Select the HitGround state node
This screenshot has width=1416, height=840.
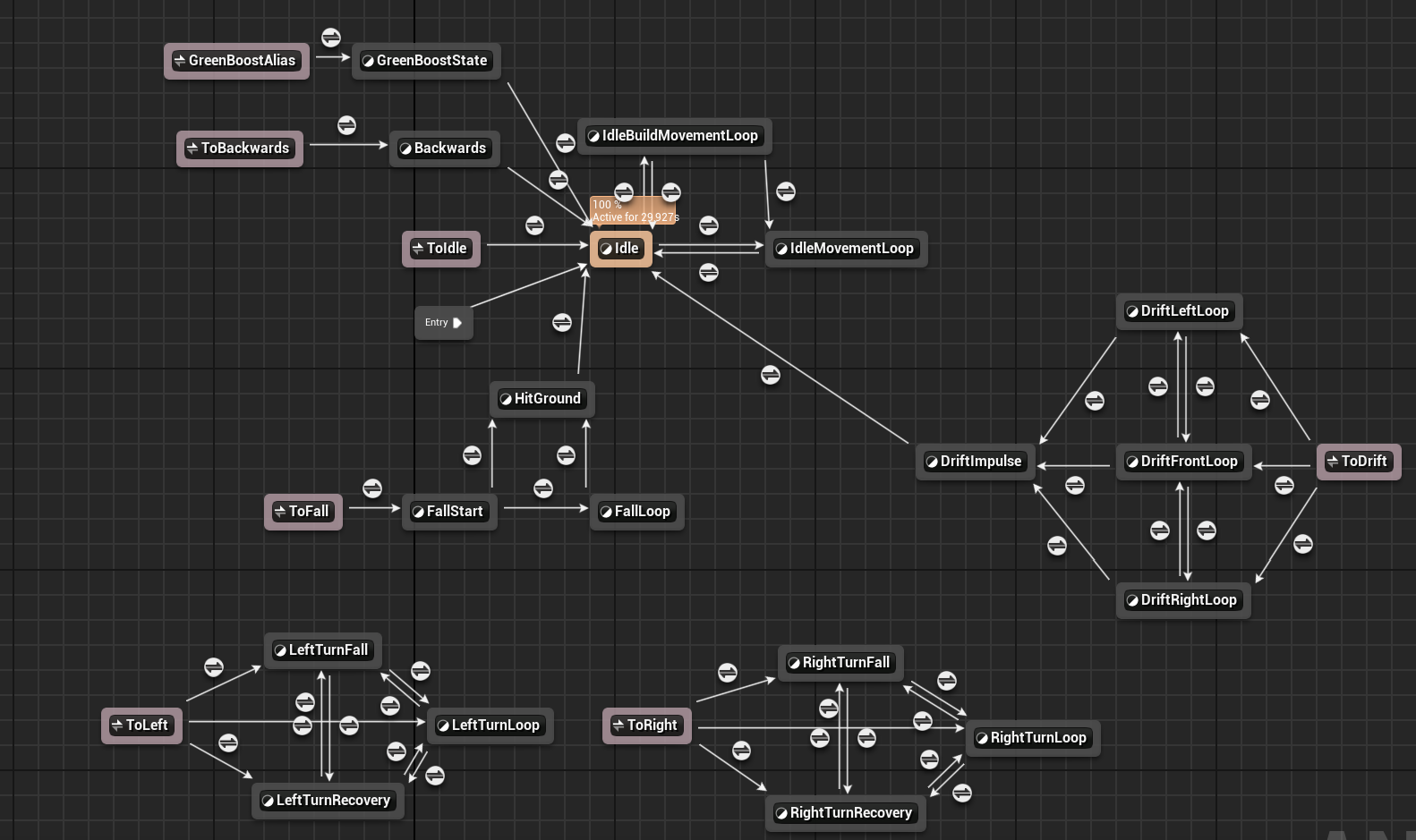click(542, 399)
